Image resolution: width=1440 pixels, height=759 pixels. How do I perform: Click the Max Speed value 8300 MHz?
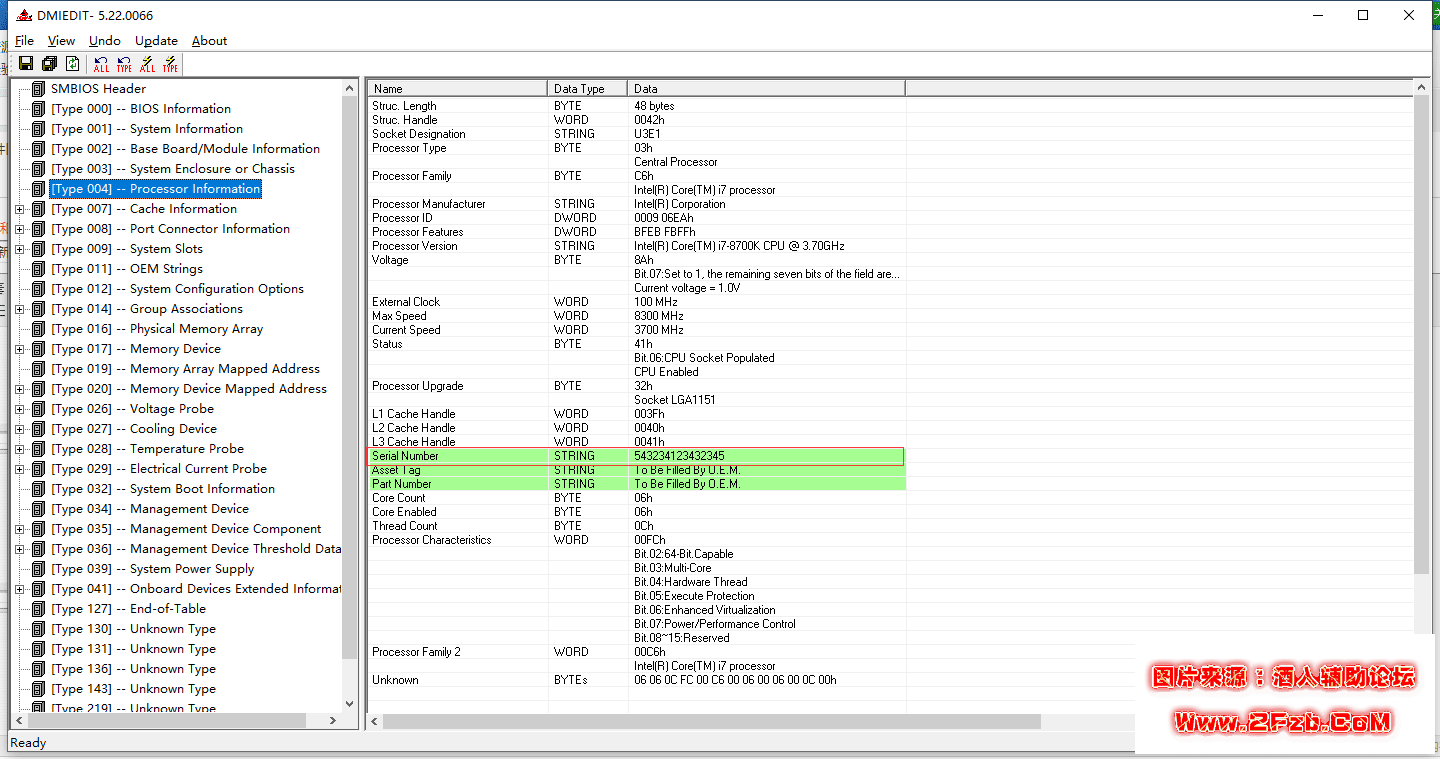(659, 316)
